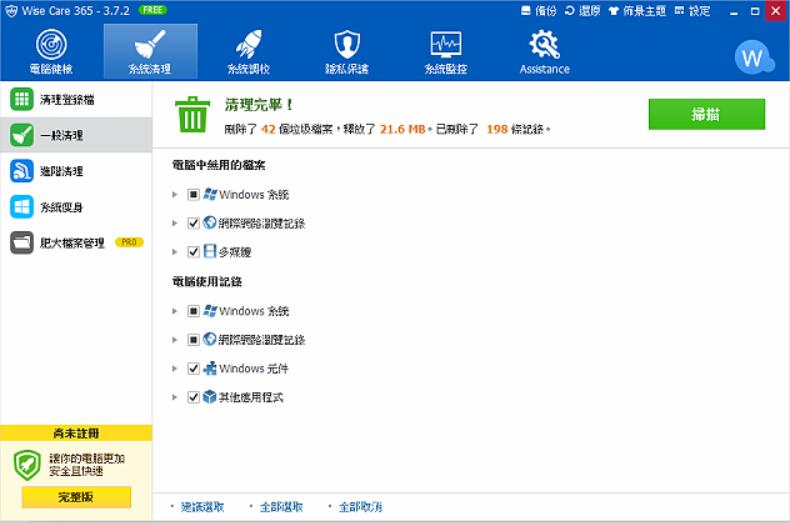Uncheck the 多媒體 checkbox
Viewport: 790px width, 523px height.
[193, 252]
